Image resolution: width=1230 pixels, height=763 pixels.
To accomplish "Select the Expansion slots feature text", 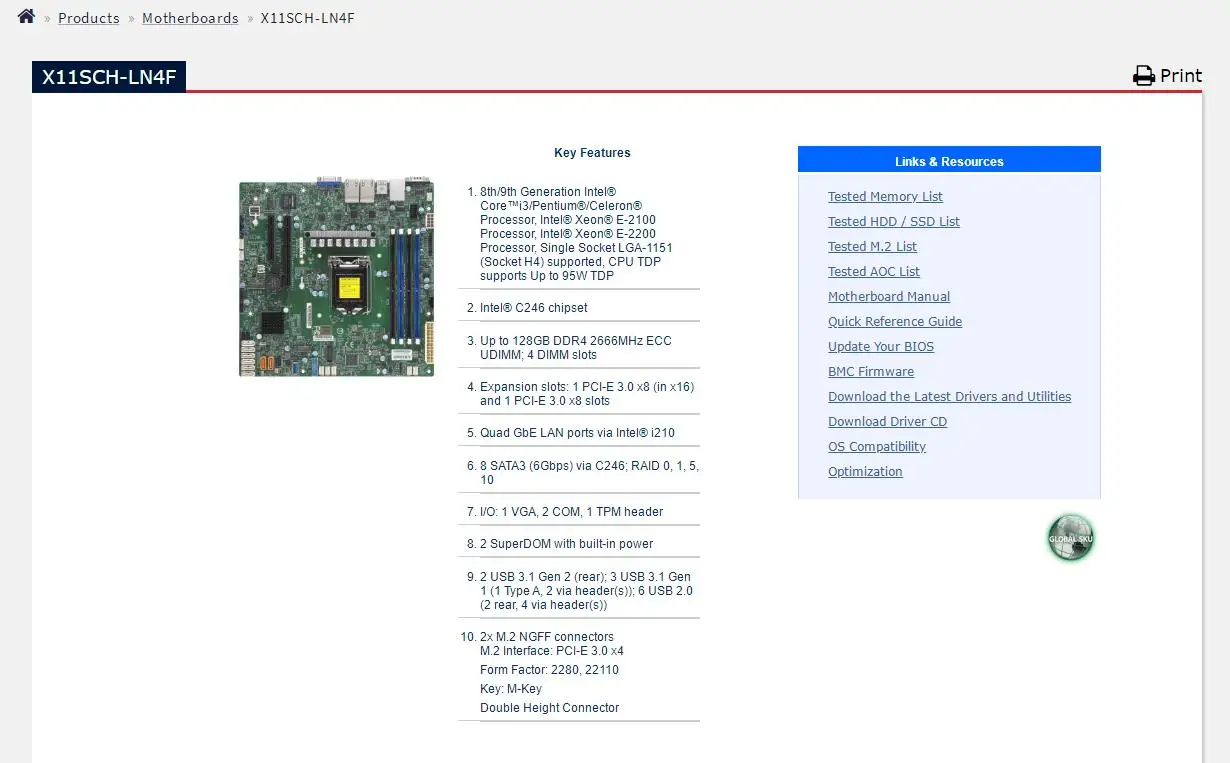I will click(587, 394).
